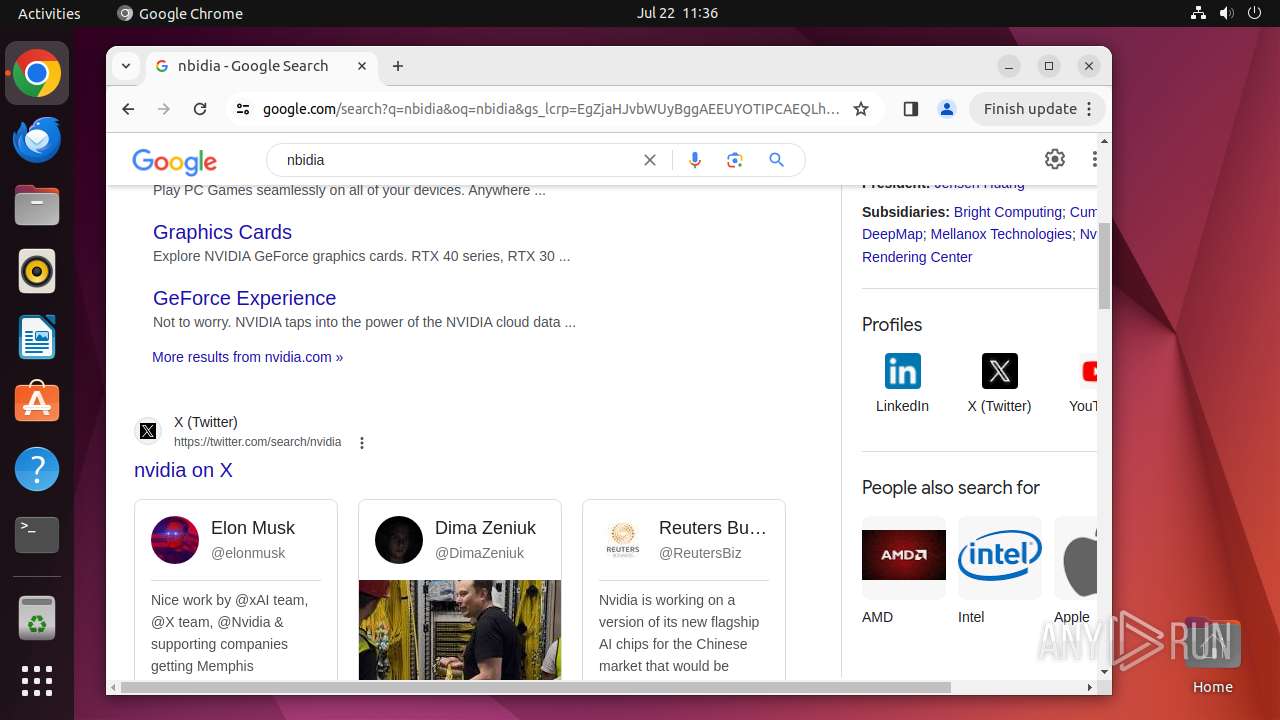Open Google quick settings gear

click(x=1055, y=159)
